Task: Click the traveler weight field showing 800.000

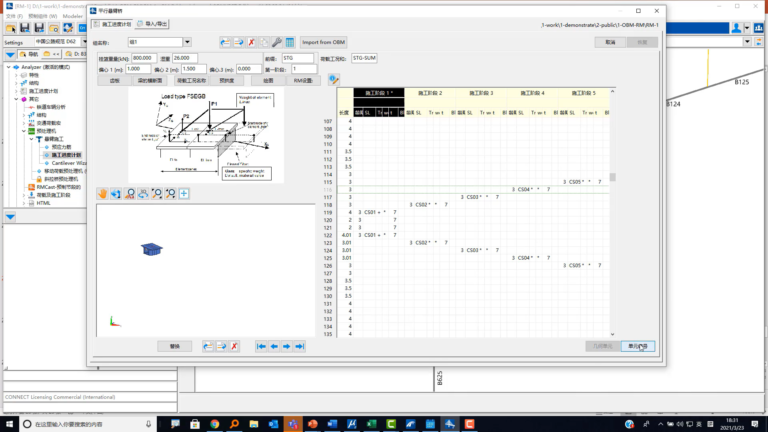Action: point(144,58)
